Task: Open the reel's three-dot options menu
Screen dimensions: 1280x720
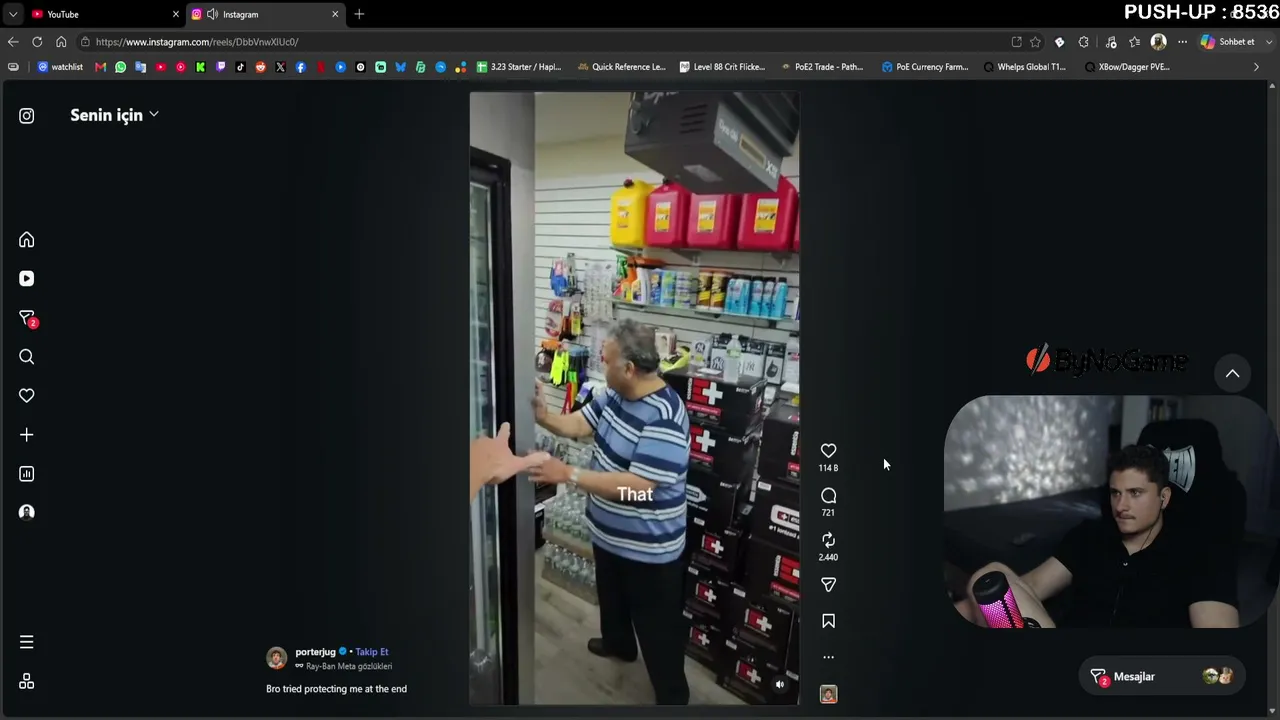Action: click(828, 658)
